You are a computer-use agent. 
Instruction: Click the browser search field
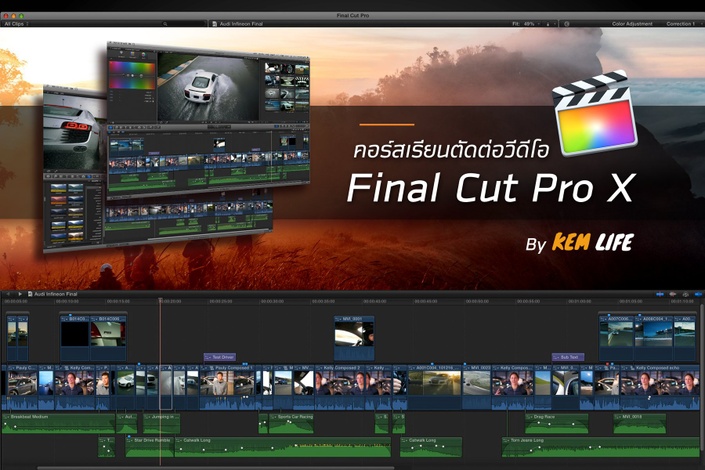click(183, 23)
